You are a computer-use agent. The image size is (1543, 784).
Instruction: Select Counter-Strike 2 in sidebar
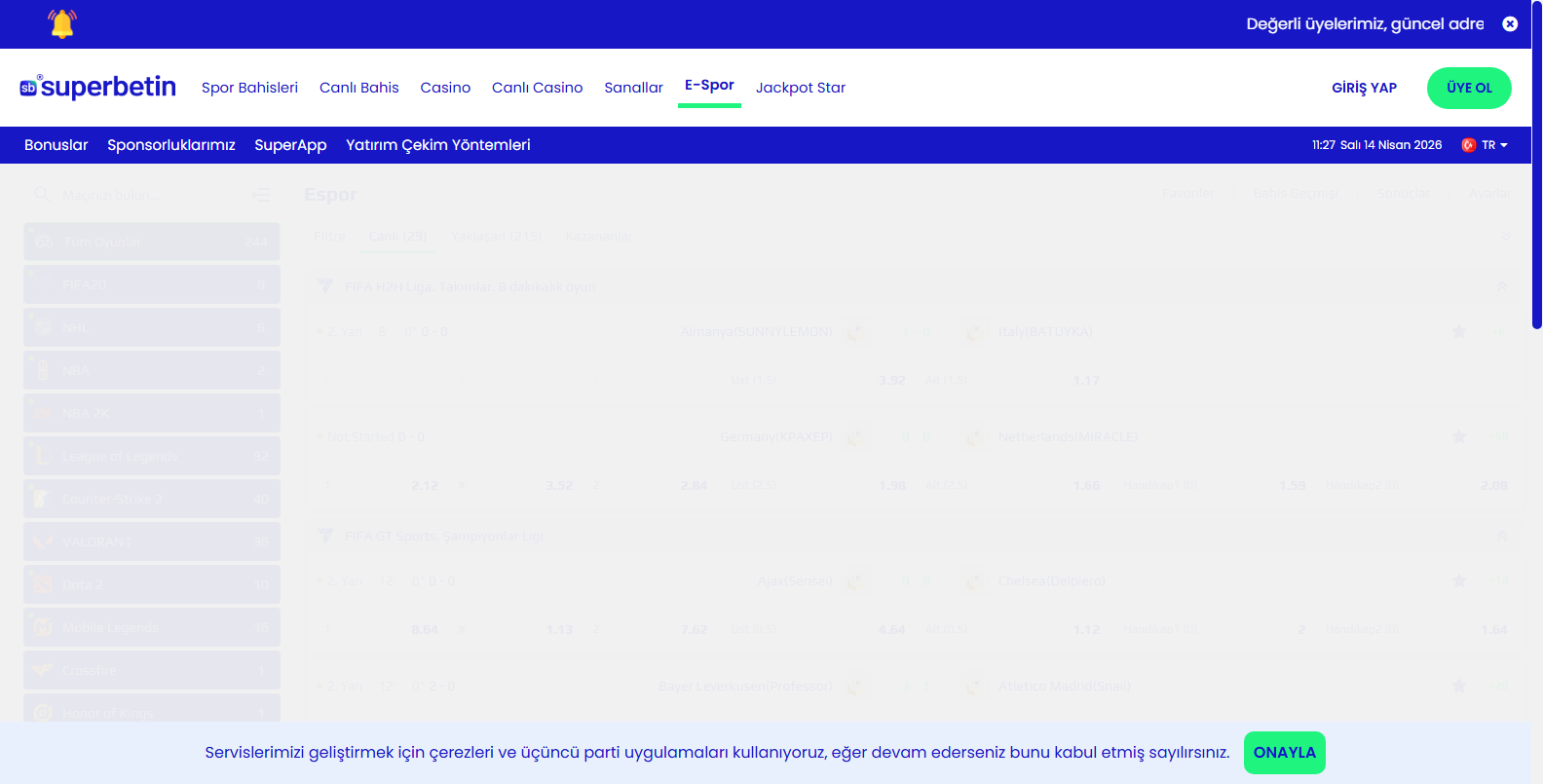(152, 499)
